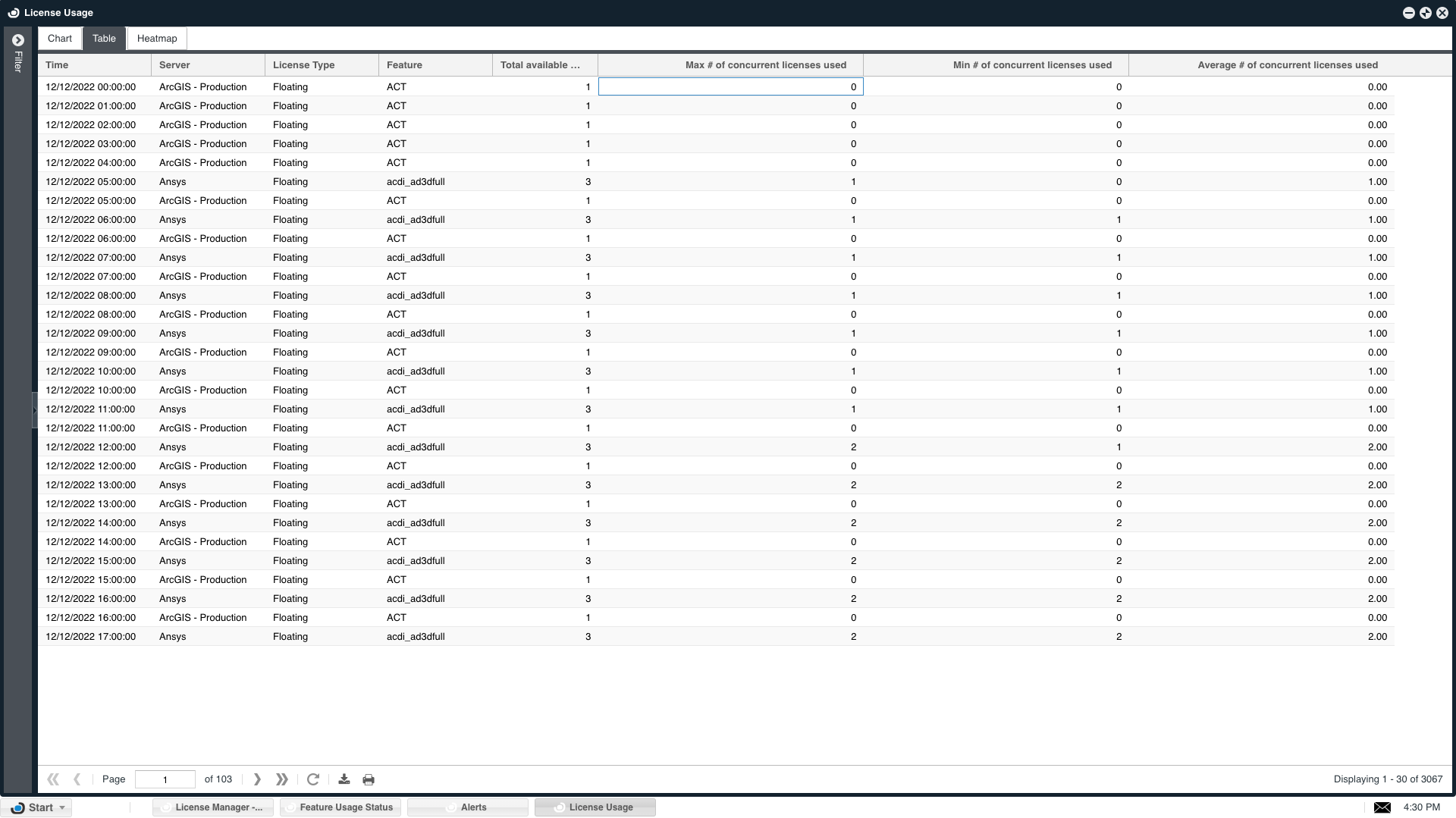Viewport: 1456px width, 818px height.
Task: Expand the Filter side panel
Action: (18, 40)
